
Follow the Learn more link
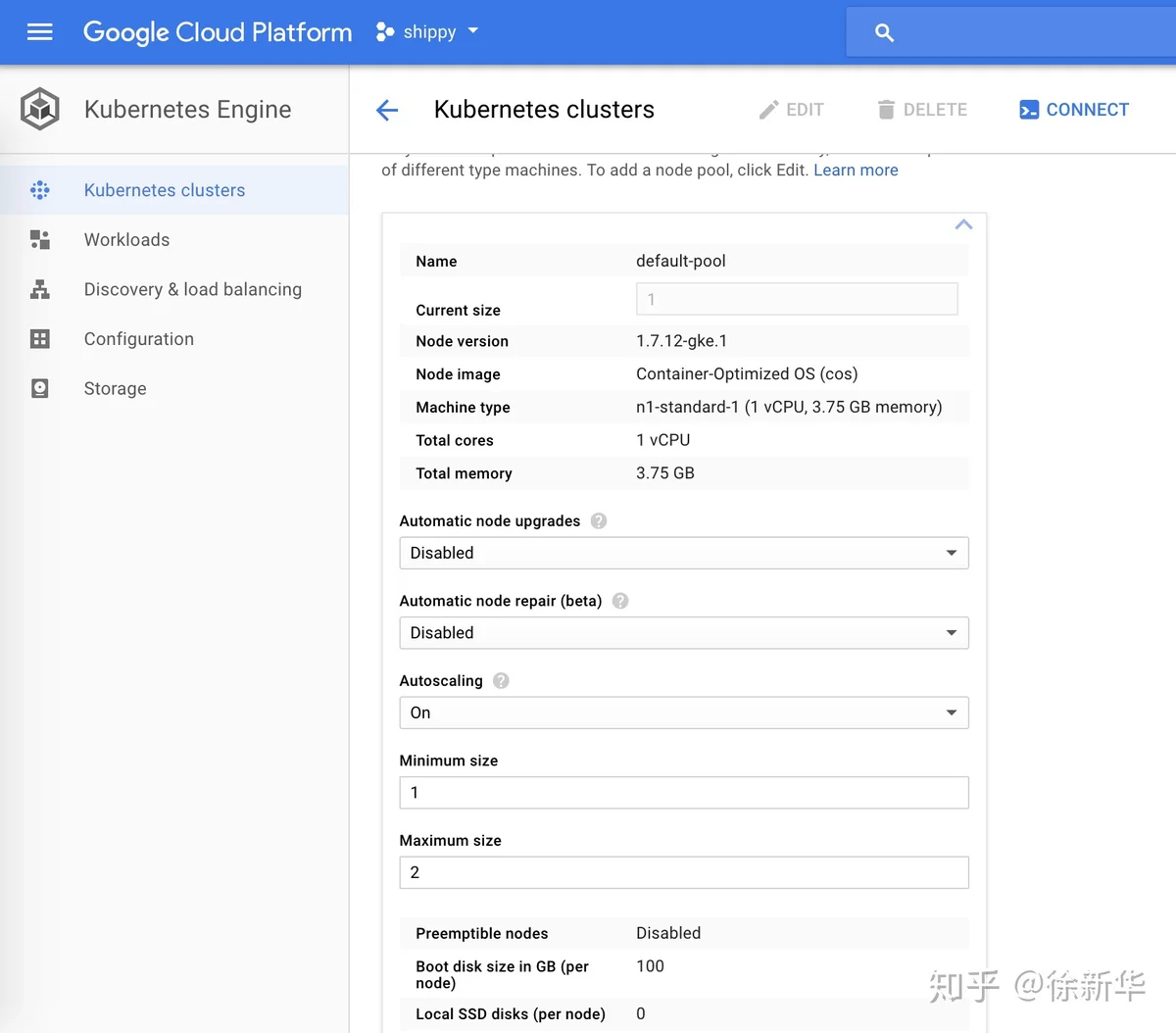[856, 171]
